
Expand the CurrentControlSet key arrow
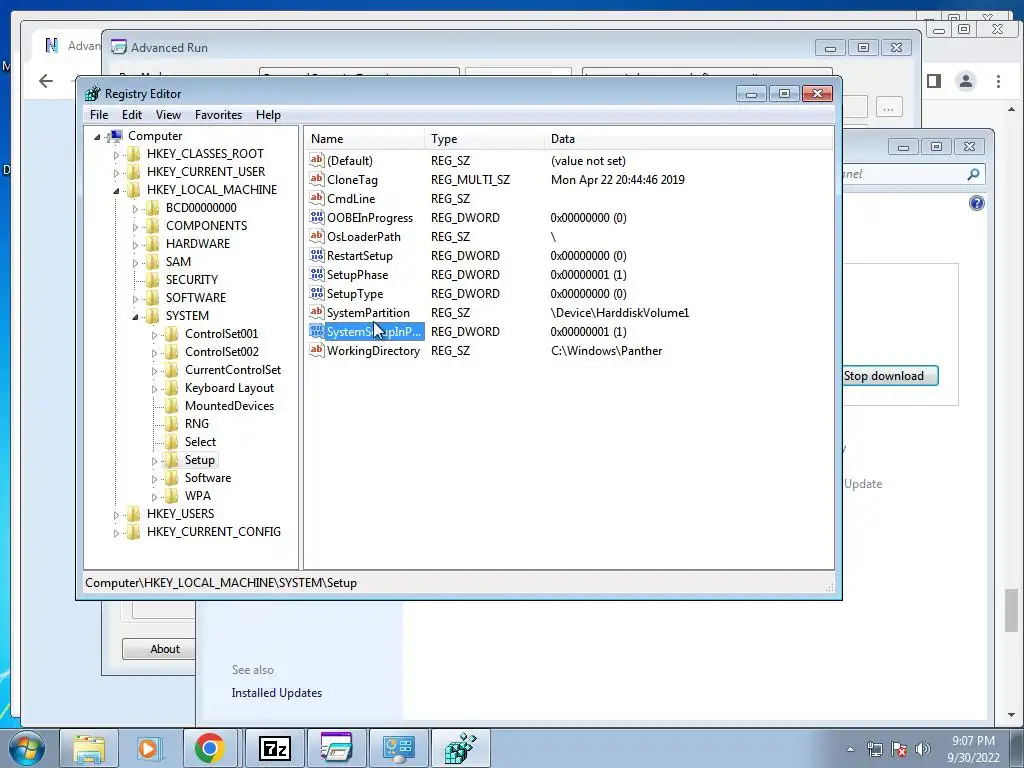(154, 371)
